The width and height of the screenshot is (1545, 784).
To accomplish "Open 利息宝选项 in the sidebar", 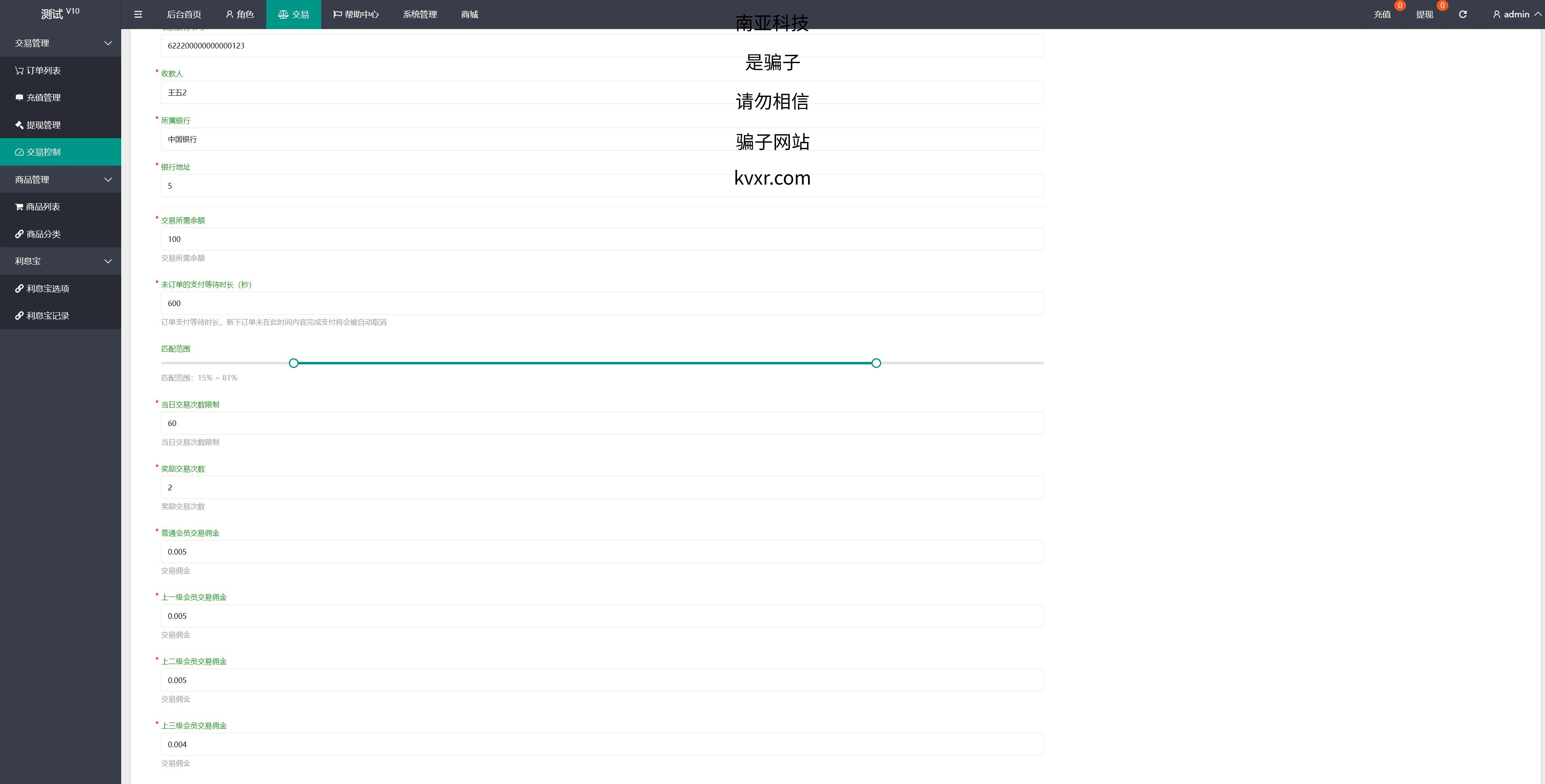I will (x=47, y=288).
